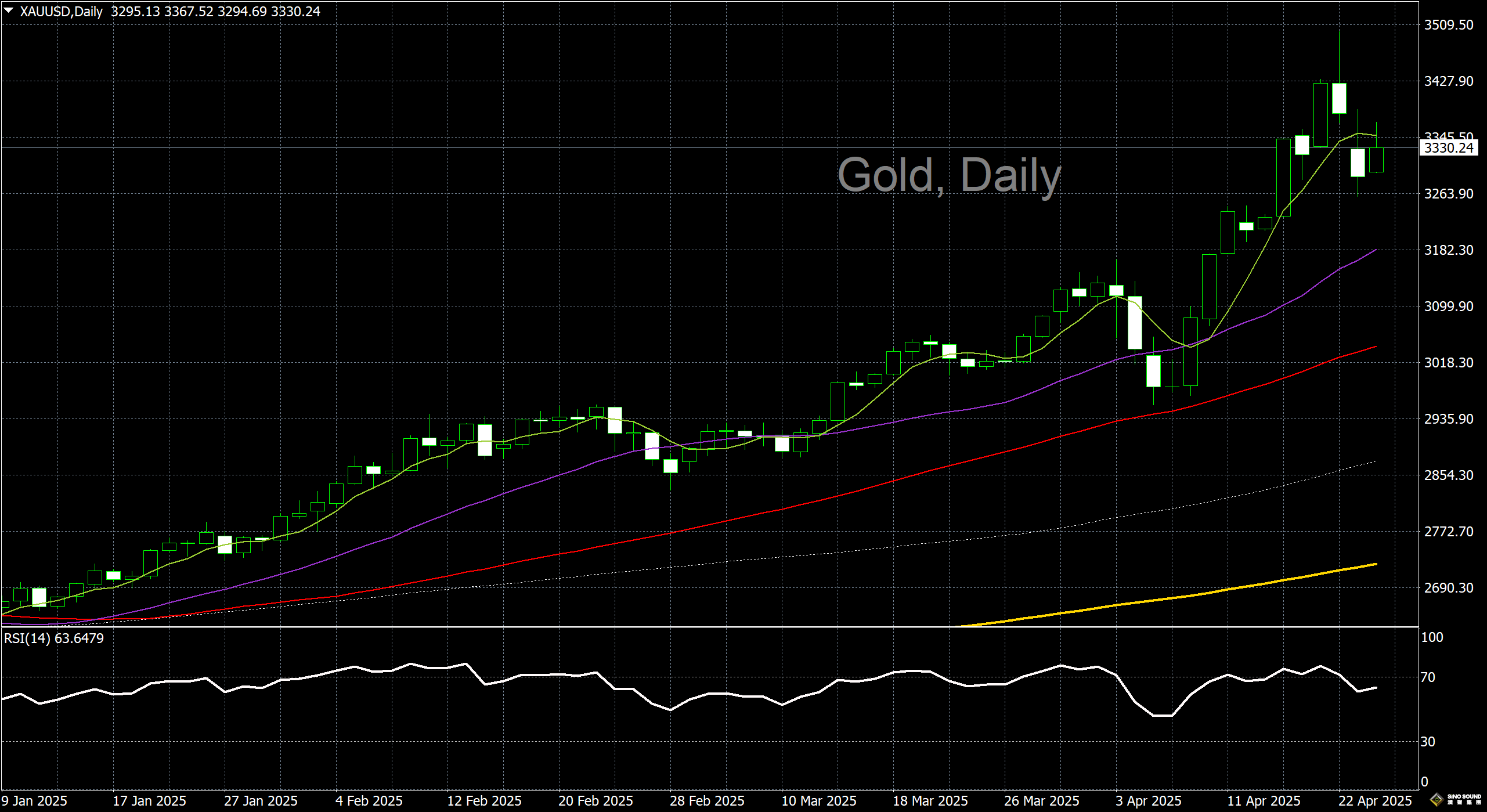Click date label 18 Mar 2025
The height and width of the screenshot is (812, 1487).
(930, 801)
